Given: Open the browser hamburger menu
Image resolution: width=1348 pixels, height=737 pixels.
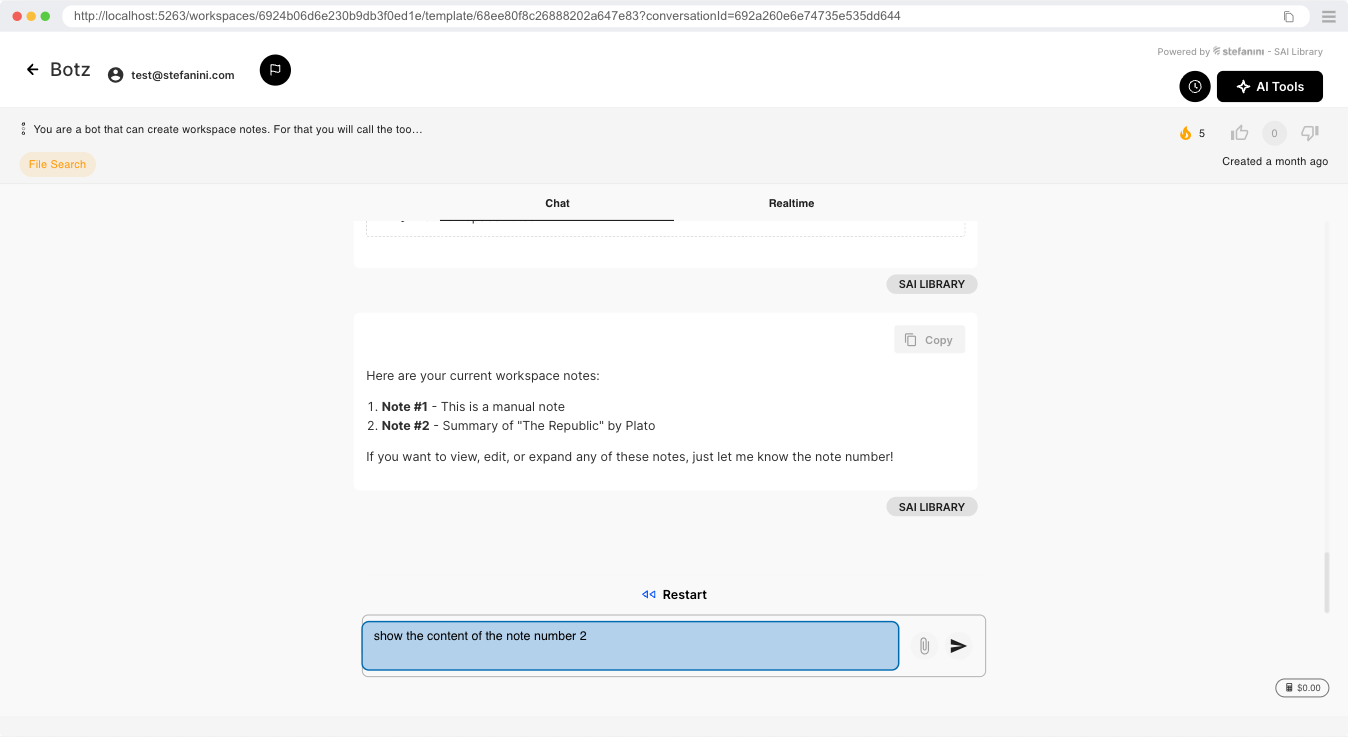Looking at the screenshot, I should (x=1329, y=16).
